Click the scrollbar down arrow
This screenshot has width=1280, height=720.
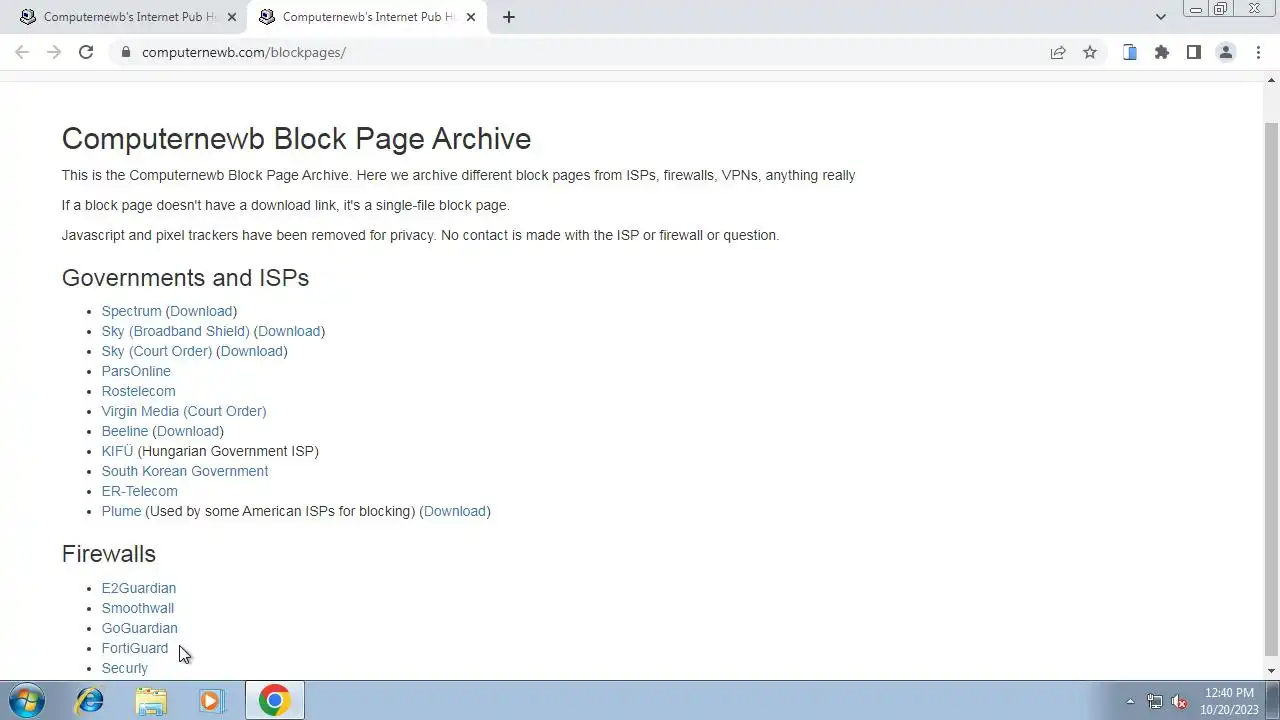click(1272, 671)
